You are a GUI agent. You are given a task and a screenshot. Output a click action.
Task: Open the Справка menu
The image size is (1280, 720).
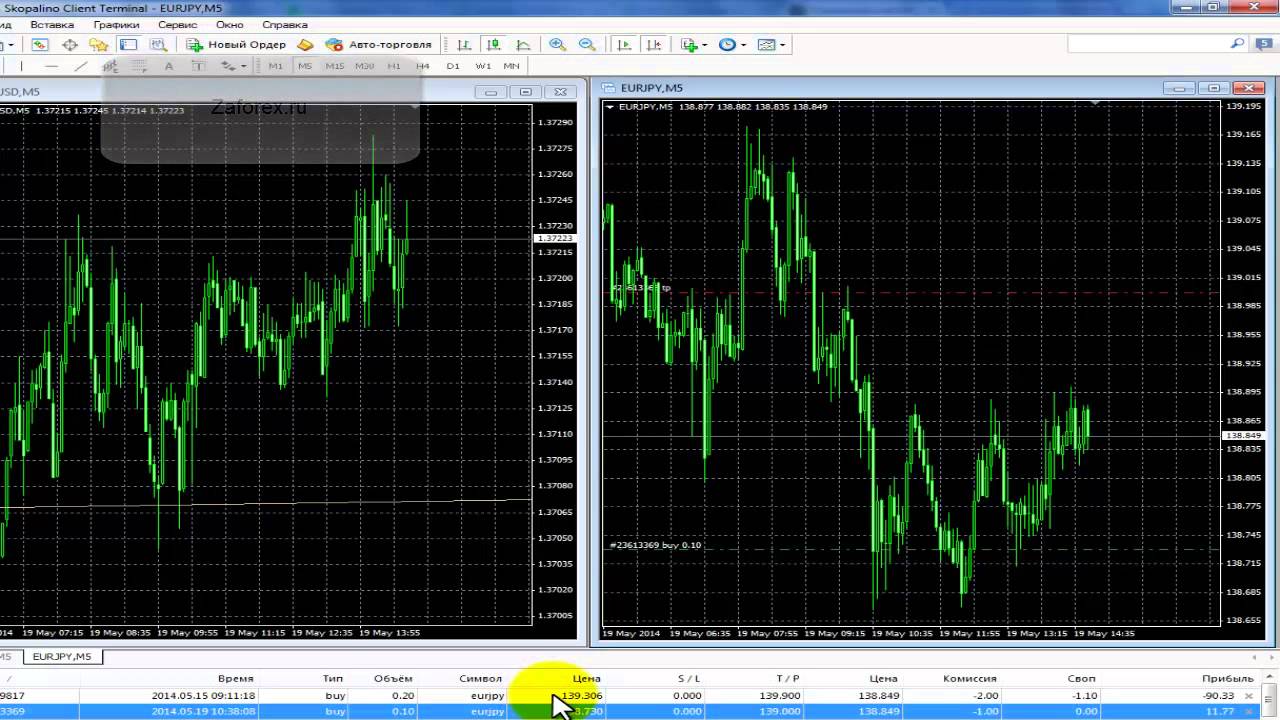pos(285,24)
